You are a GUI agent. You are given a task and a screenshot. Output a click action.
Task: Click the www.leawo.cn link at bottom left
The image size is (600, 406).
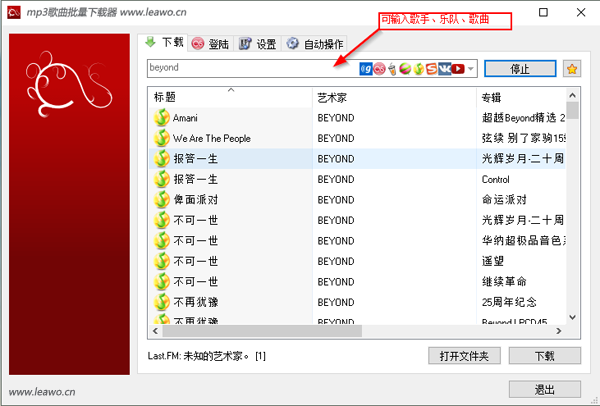click(42, 392)
